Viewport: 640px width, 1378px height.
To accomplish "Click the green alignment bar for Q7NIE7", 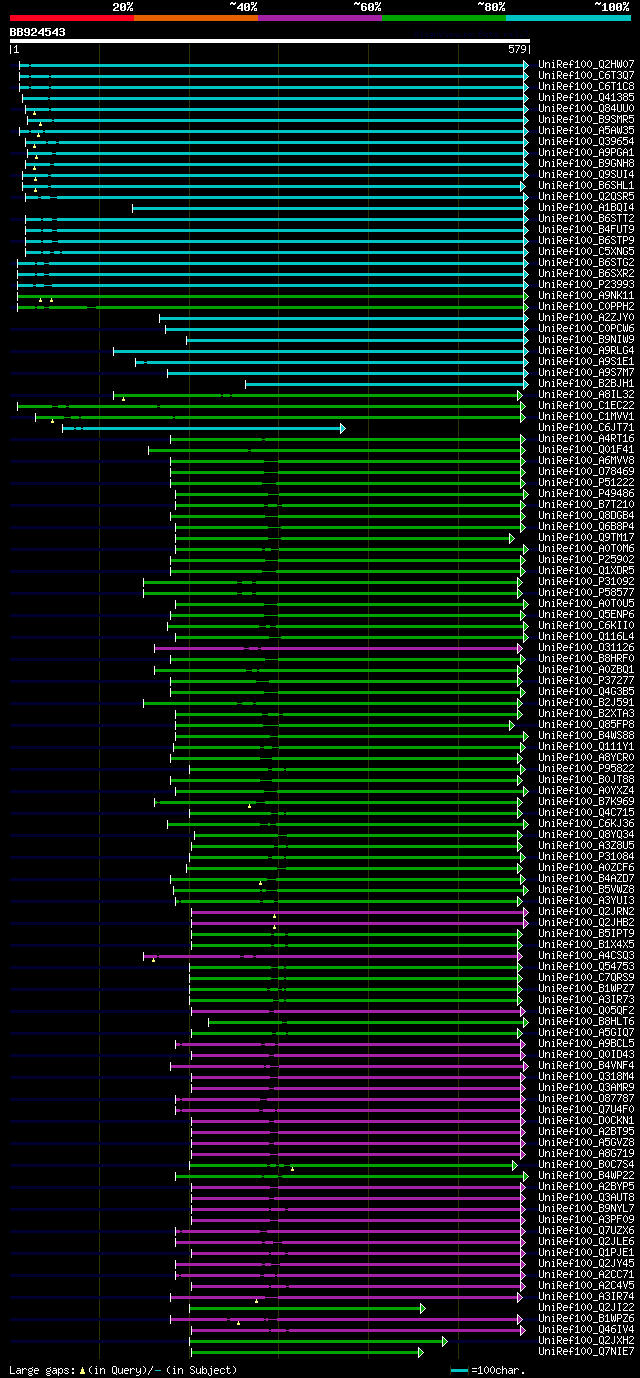I will click(x=307, y=1352).
